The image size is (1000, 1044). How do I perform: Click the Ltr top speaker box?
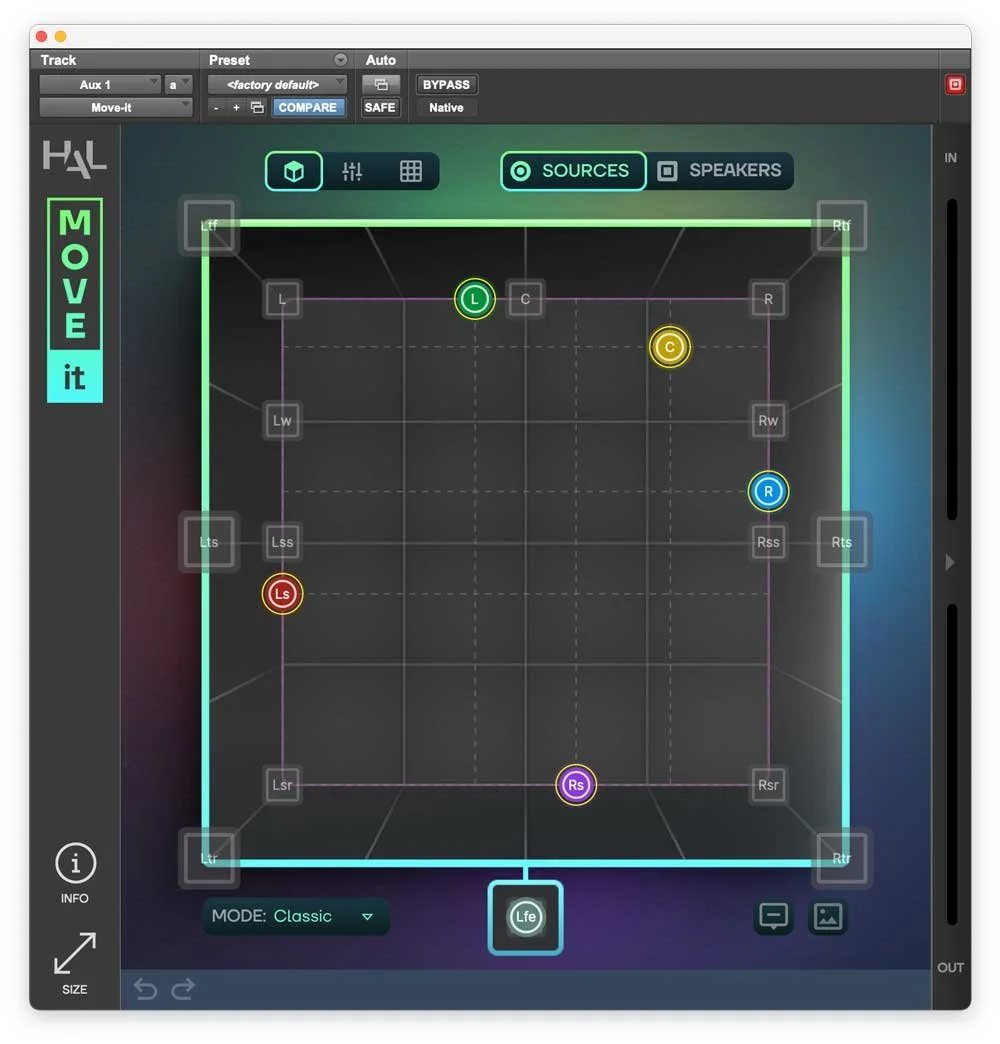pos(209,858)
